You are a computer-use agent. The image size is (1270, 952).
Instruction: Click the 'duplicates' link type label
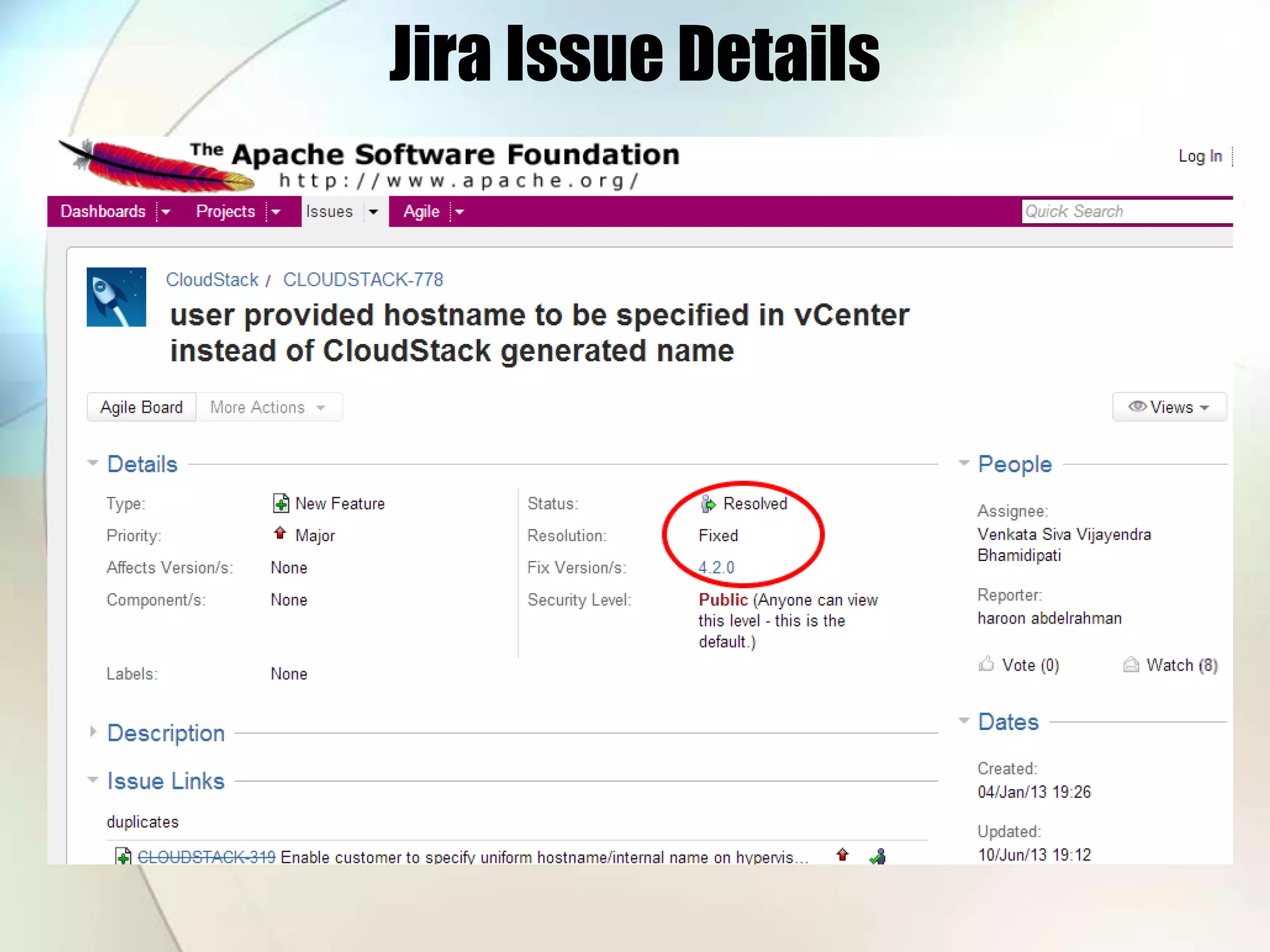(143, 822)
